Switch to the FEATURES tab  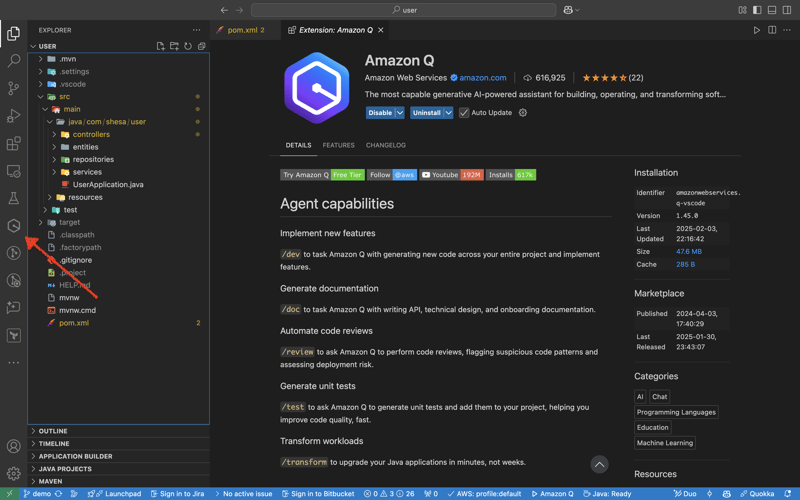[338, 145]
